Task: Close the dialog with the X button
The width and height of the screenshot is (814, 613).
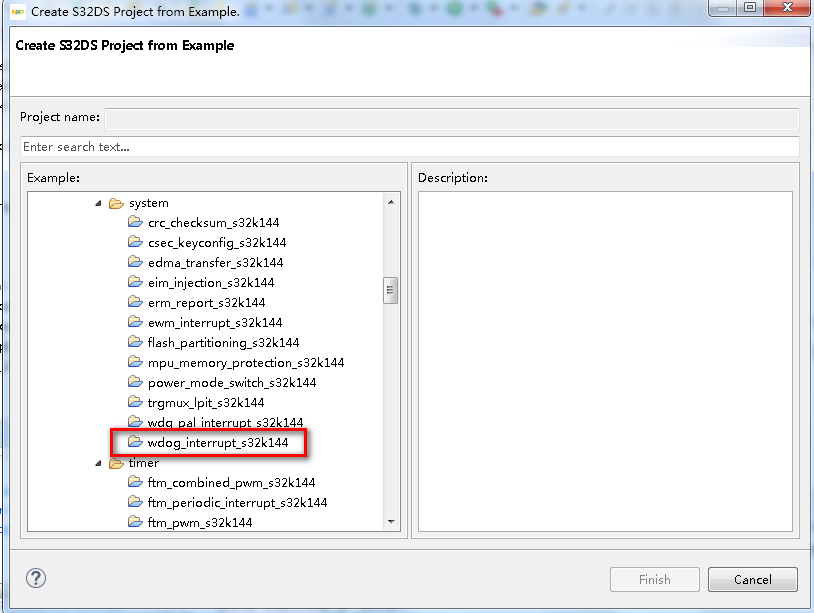Action: (787, 7)
